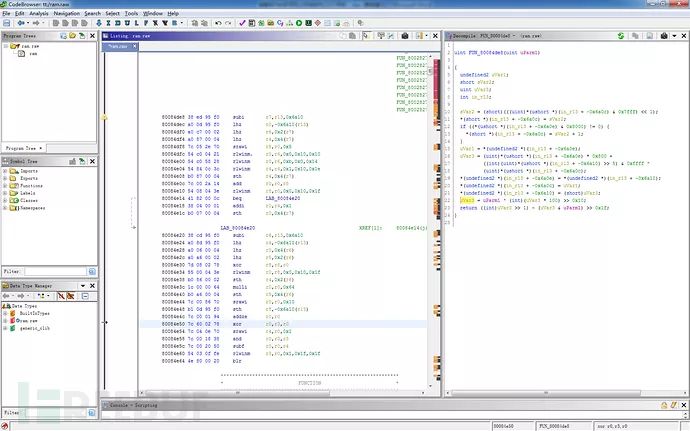Open the Analysis menu
Image resolution: width=690 pixels, height=431 pixels.
38,13
